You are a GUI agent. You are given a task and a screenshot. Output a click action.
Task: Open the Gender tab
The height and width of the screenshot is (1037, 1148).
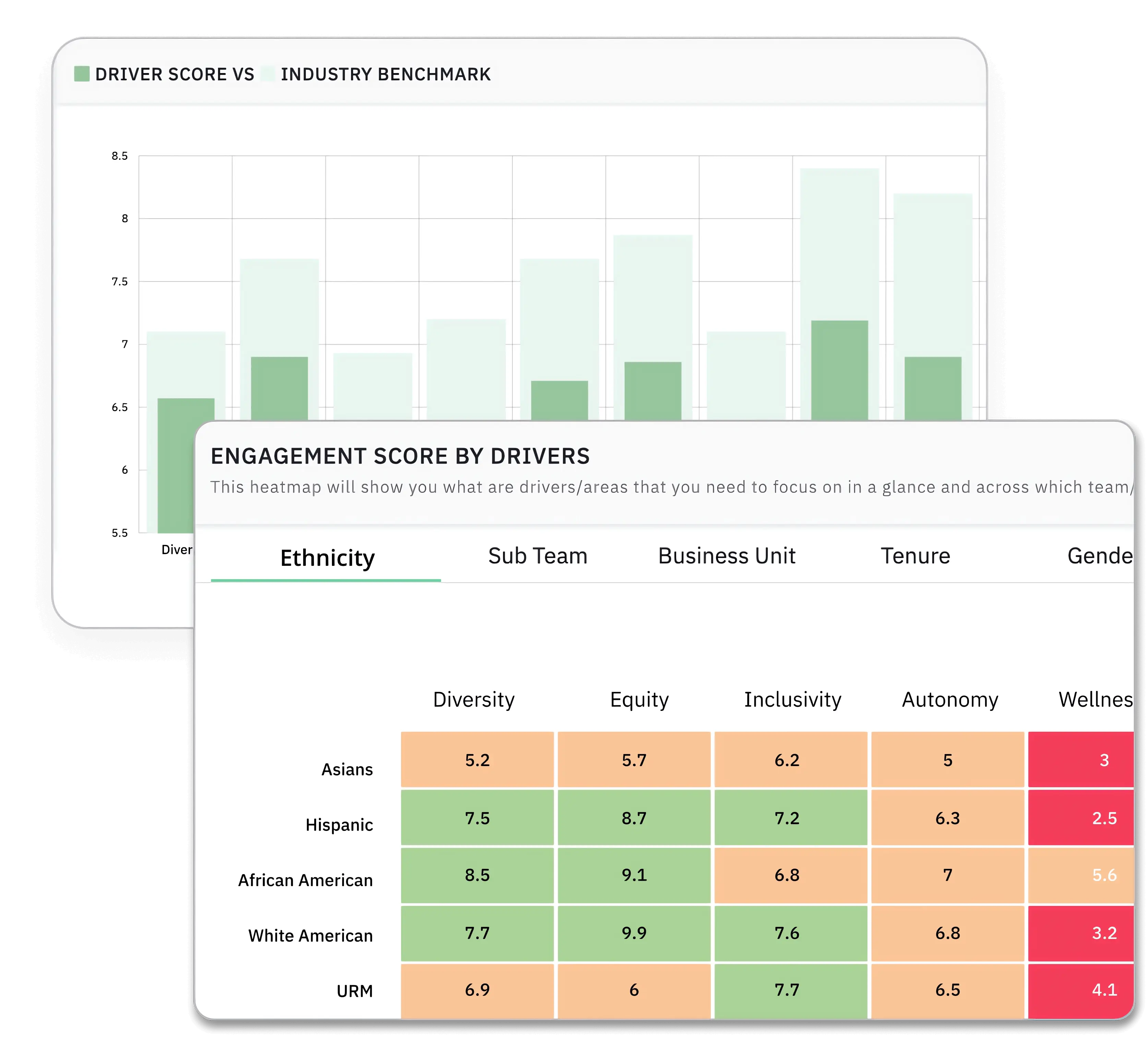[1099, 556]
